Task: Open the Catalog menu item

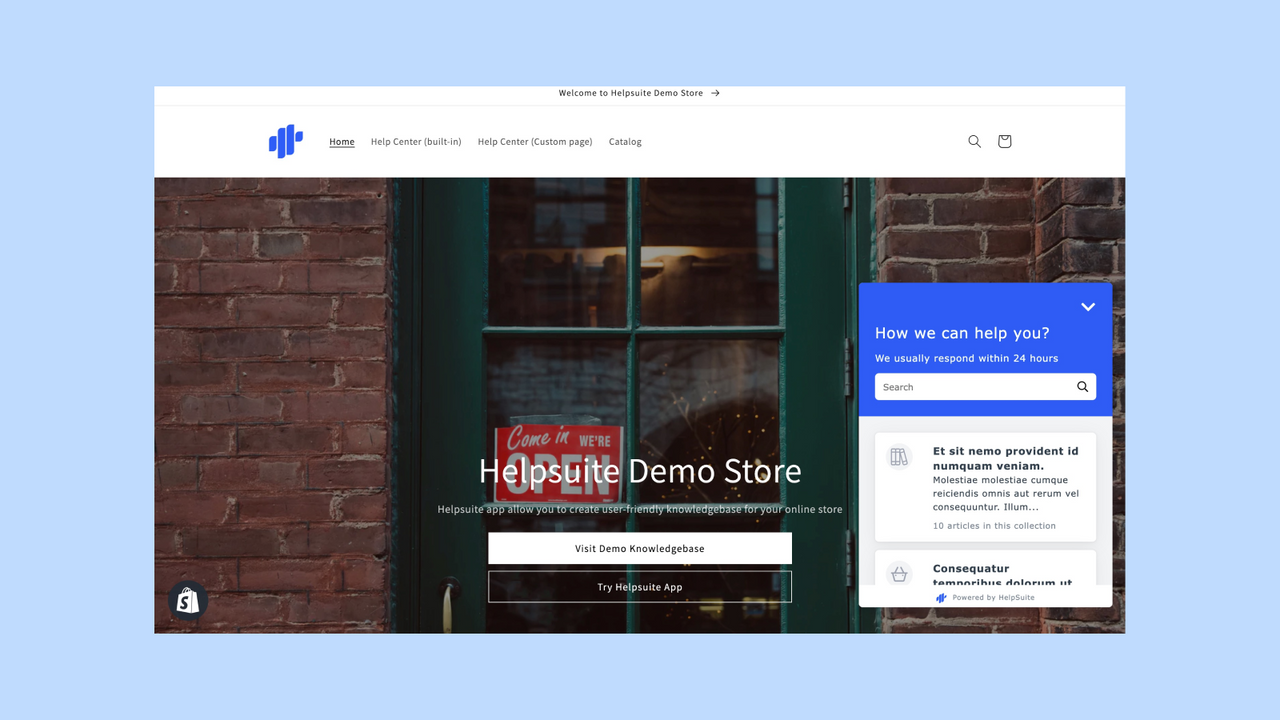Action: click(x=624, y=141)
